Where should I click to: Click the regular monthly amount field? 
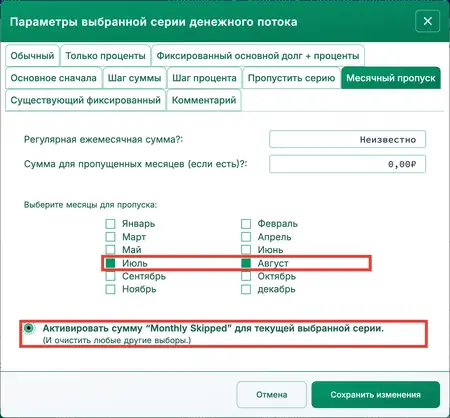(347, 139)
